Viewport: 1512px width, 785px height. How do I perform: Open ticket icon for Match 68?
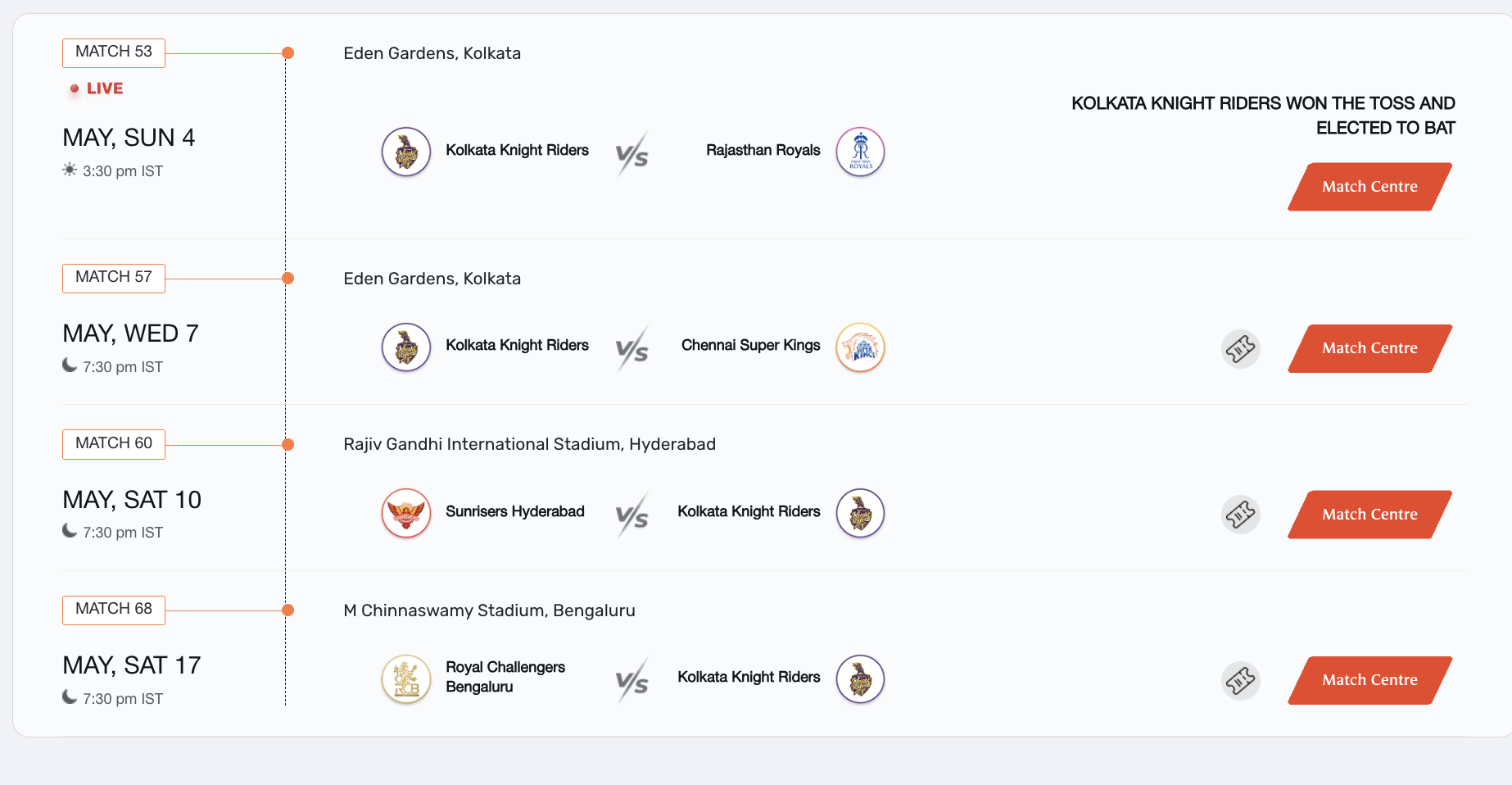(x=1240, y=680)
